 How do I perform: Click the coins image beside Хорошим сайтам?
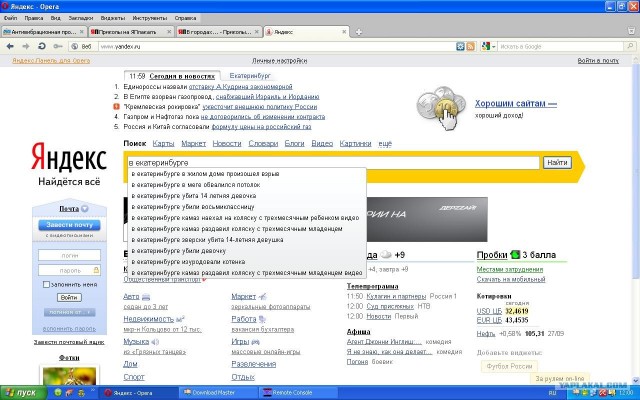point(442,108)
